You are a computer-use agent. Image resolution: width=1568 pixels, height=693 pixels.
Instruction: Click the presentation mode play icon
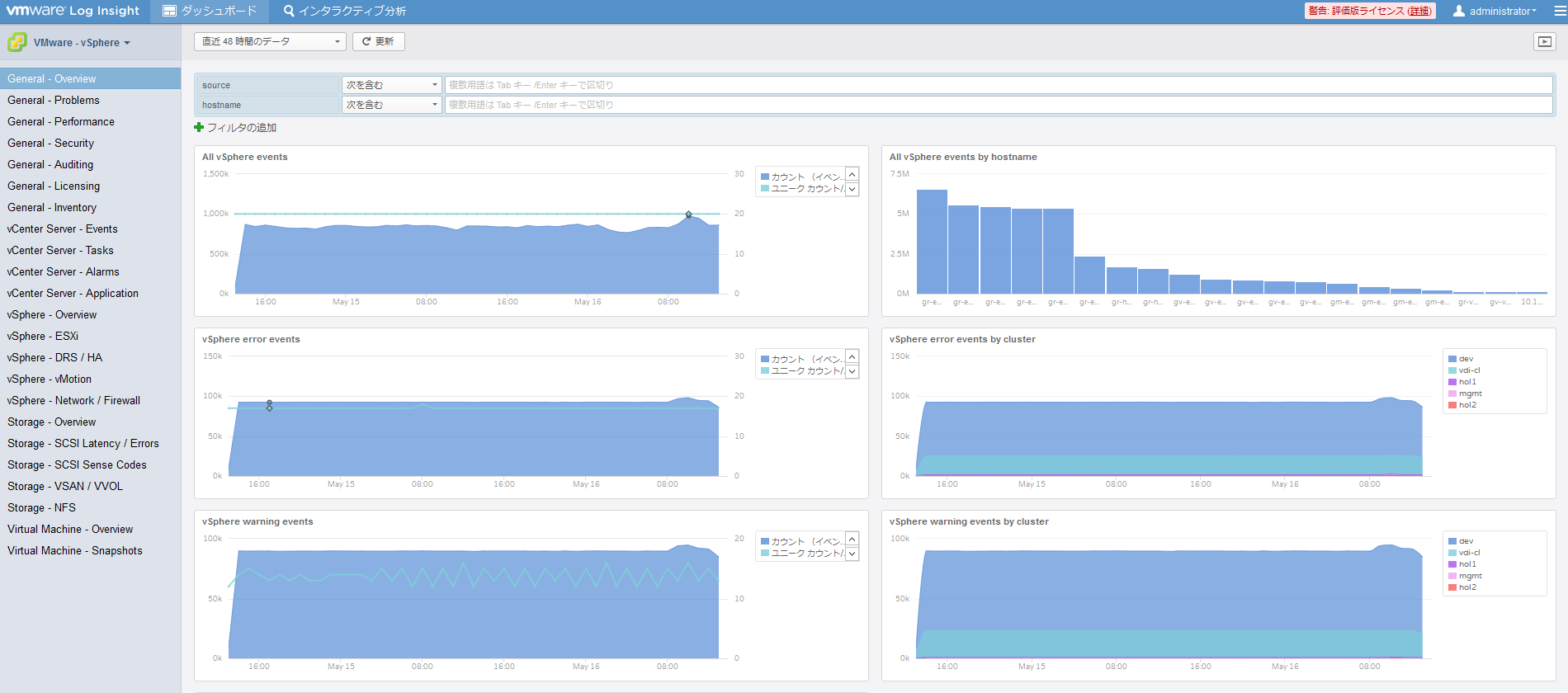(x=1545, y=41)
